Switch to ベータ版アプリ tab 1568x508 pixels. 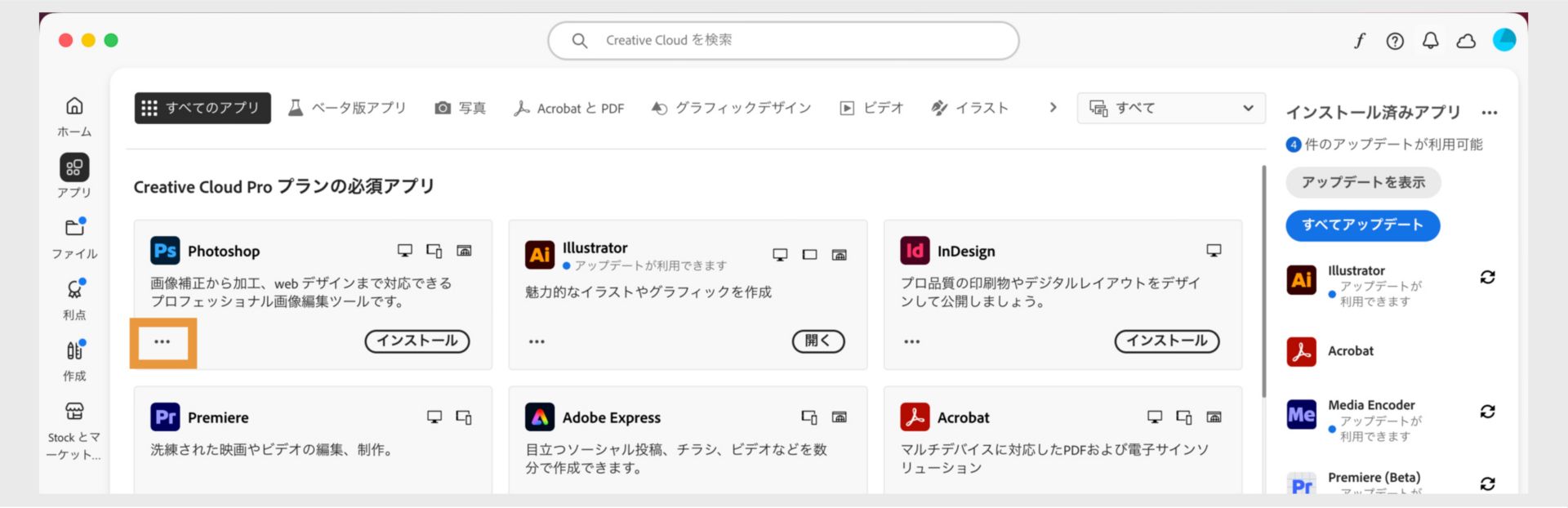pos(347,108)
